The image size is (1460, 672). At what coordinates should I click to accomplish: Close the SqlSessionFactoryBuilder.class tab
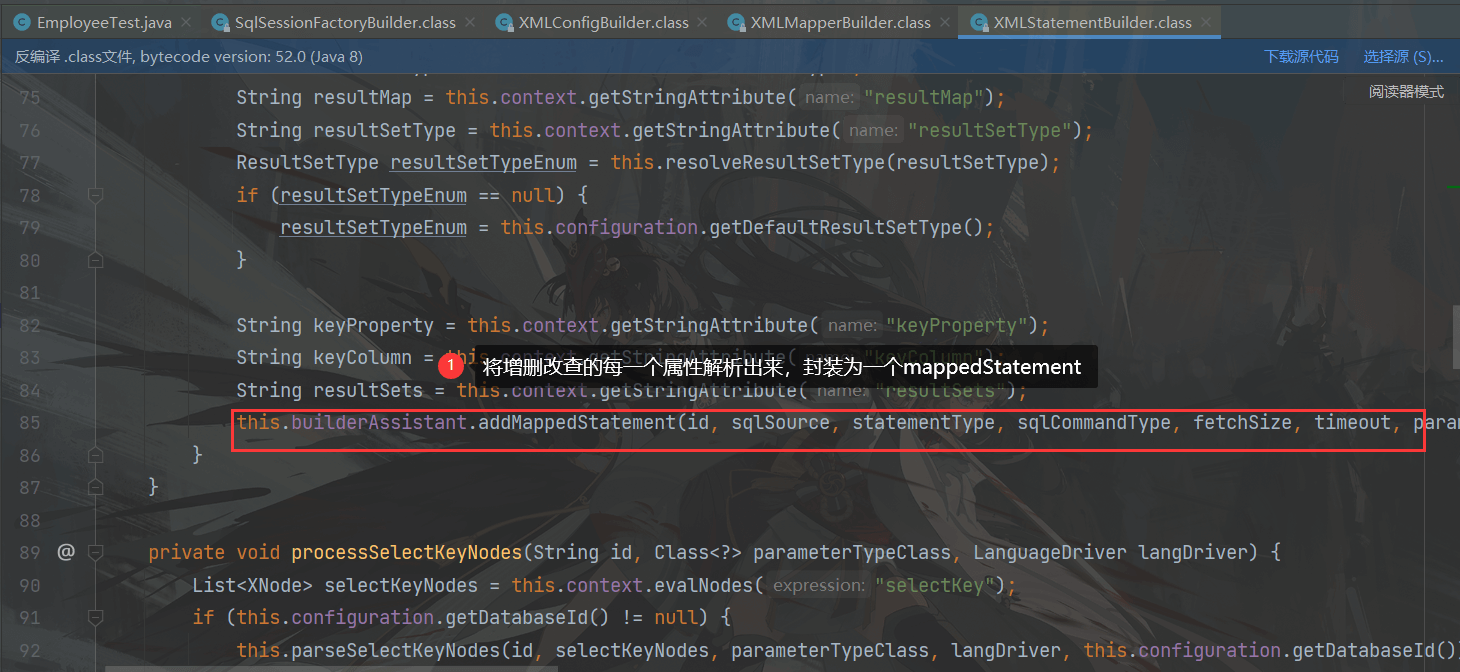472,22
